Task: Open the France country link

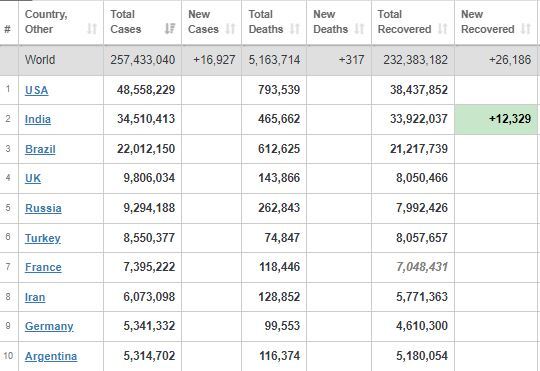Action: point(43,267)
